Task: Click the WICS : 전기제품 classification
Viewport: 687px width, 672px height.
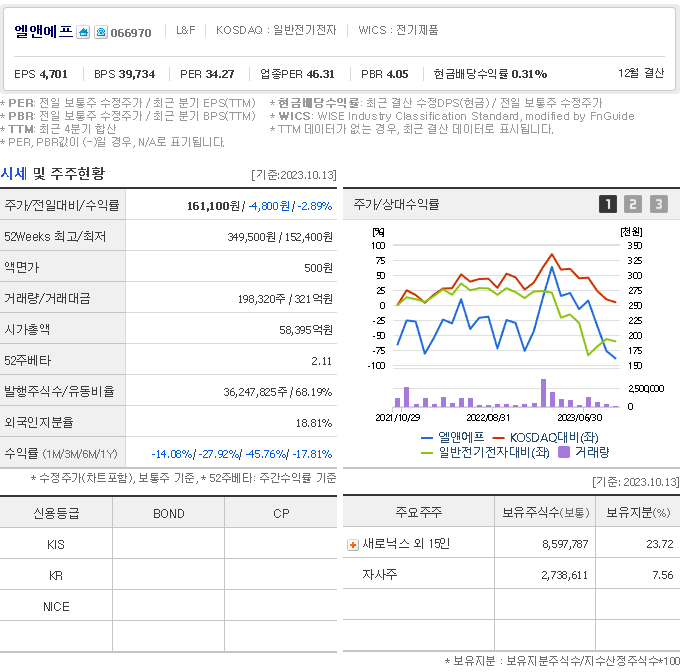Action: point(398,30)
